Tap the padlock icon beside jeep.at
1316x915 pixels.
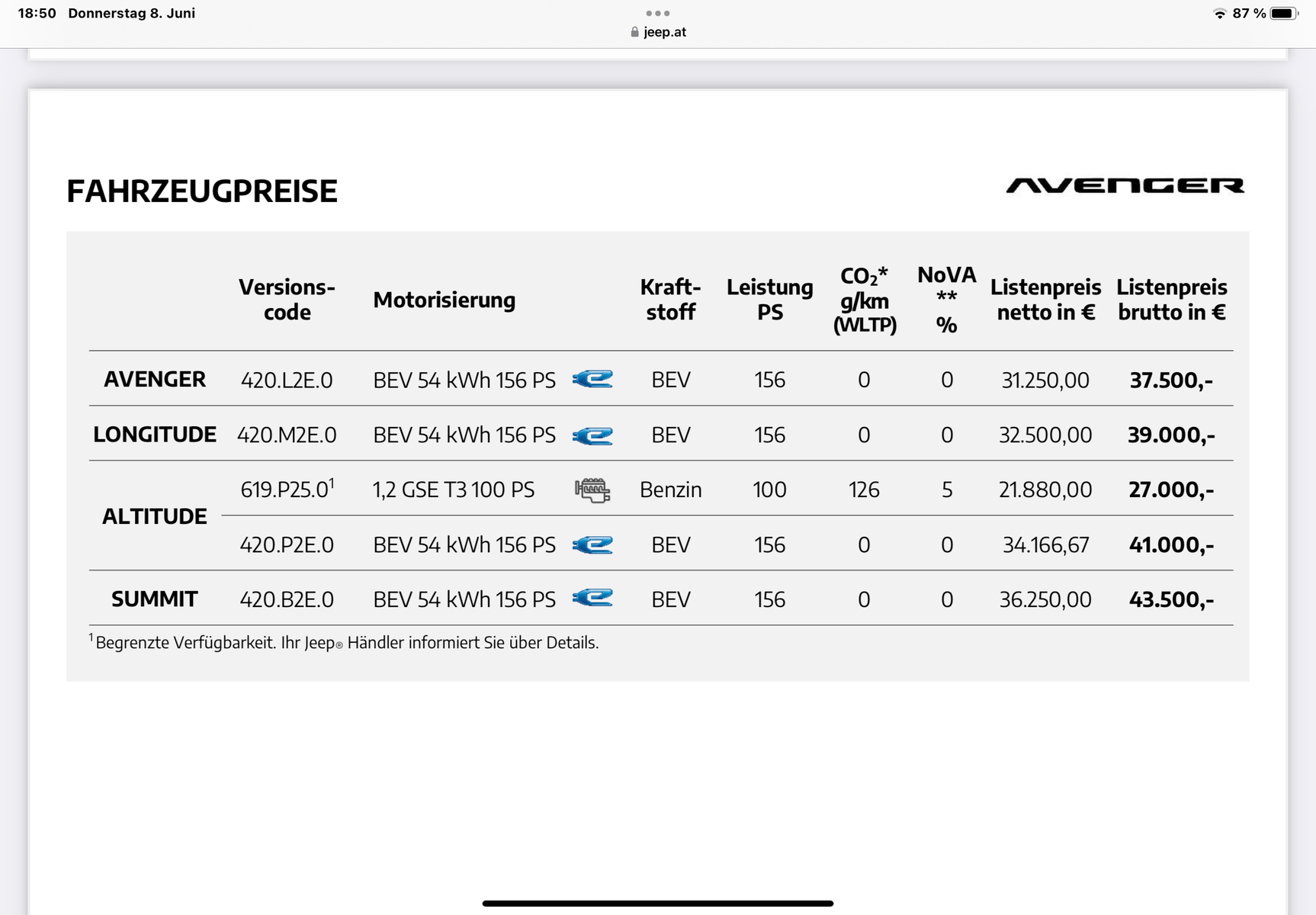coord(634,32)
